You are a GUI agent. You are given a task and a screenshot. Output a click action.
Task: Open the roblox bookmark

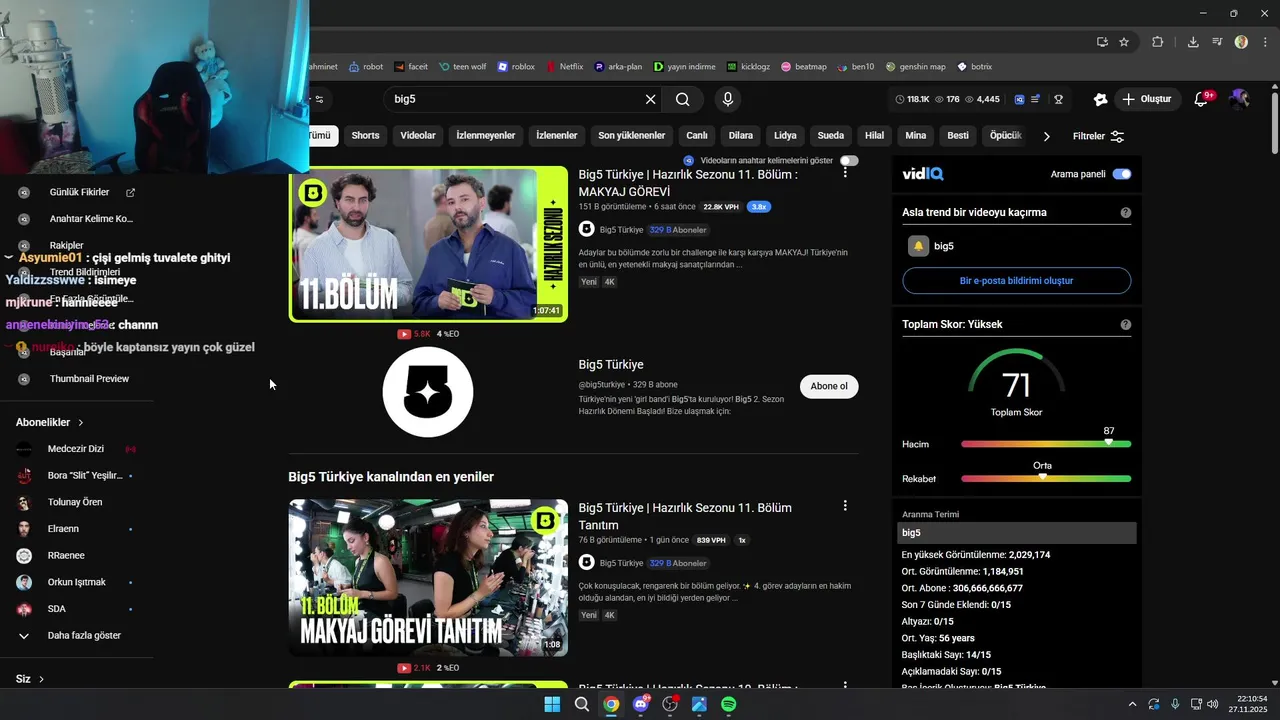[x=516, y=67]
